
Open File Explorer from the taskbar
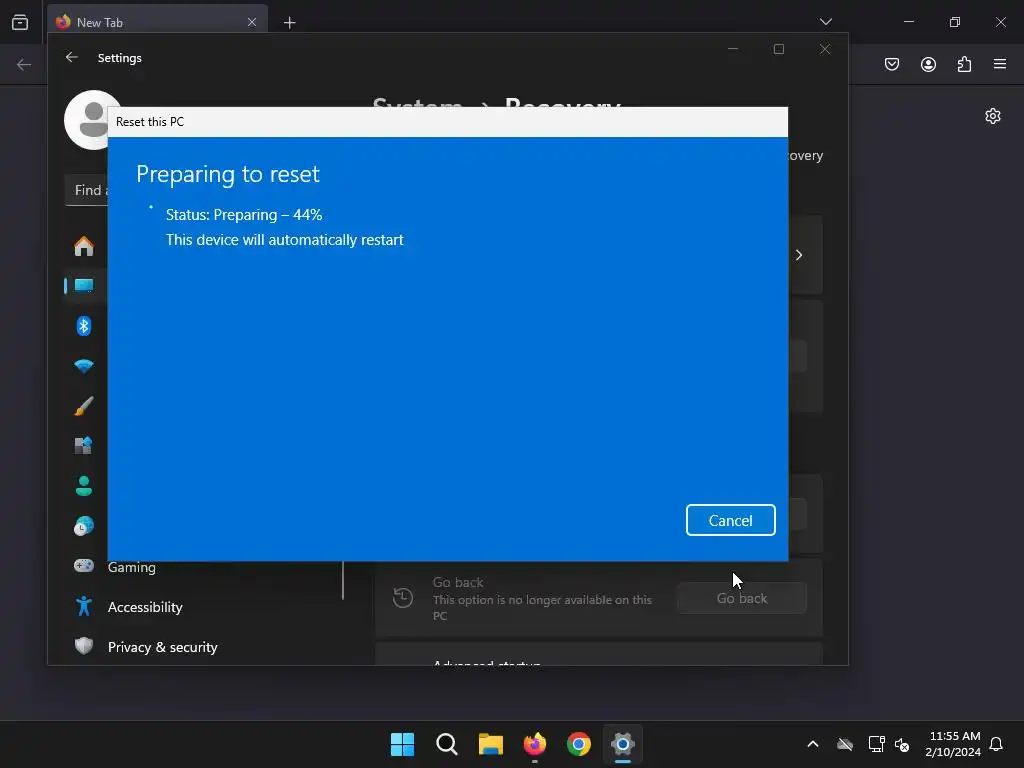coord(490,744)
